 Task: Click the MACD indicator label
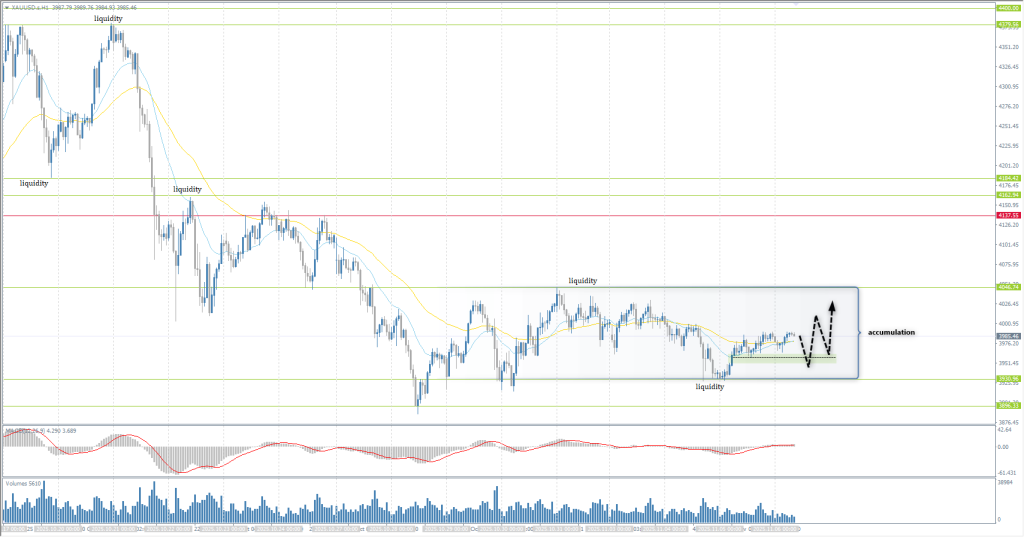(30, 431)
